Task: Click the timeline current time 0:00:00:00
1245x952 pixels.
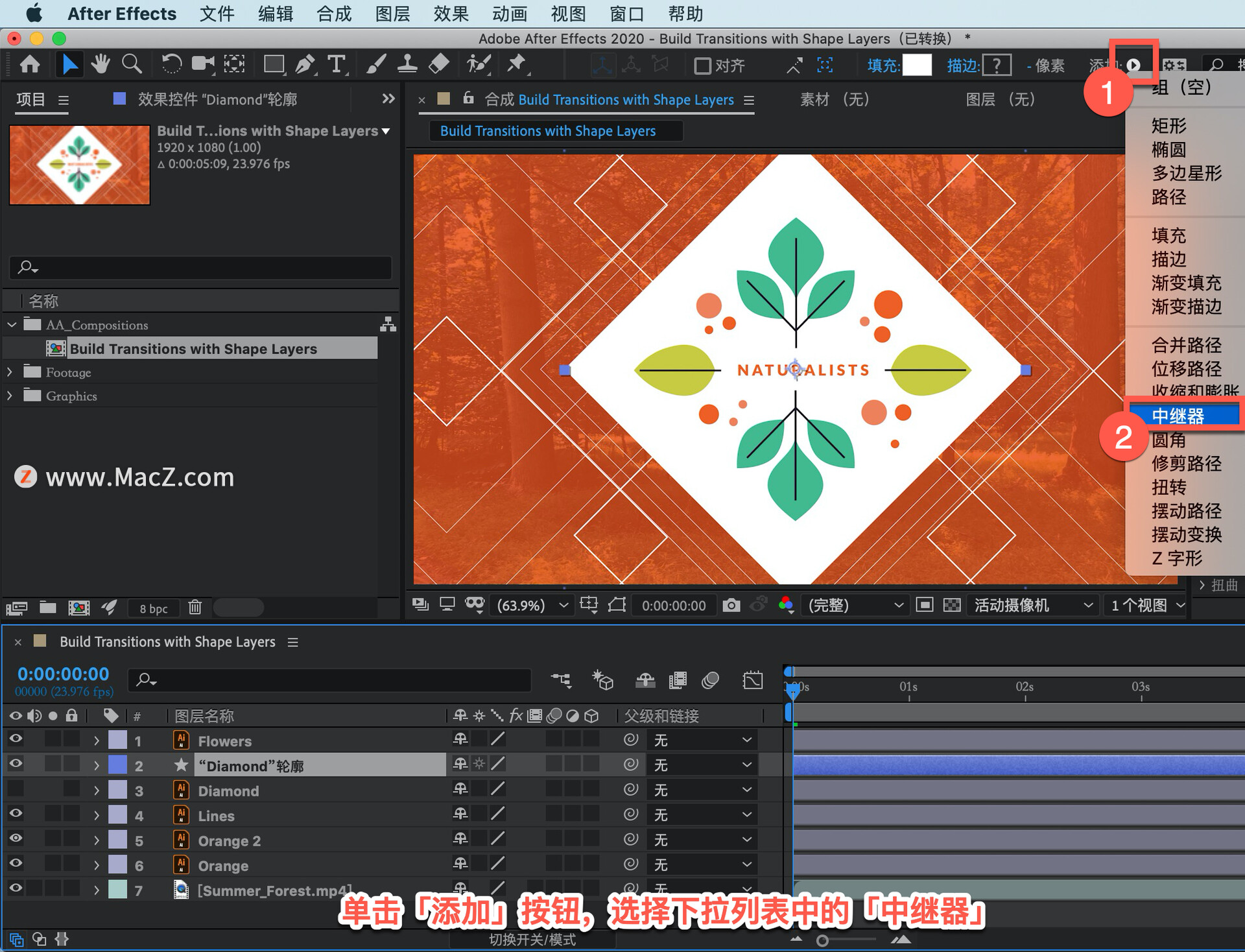Action: pos(63,674)
